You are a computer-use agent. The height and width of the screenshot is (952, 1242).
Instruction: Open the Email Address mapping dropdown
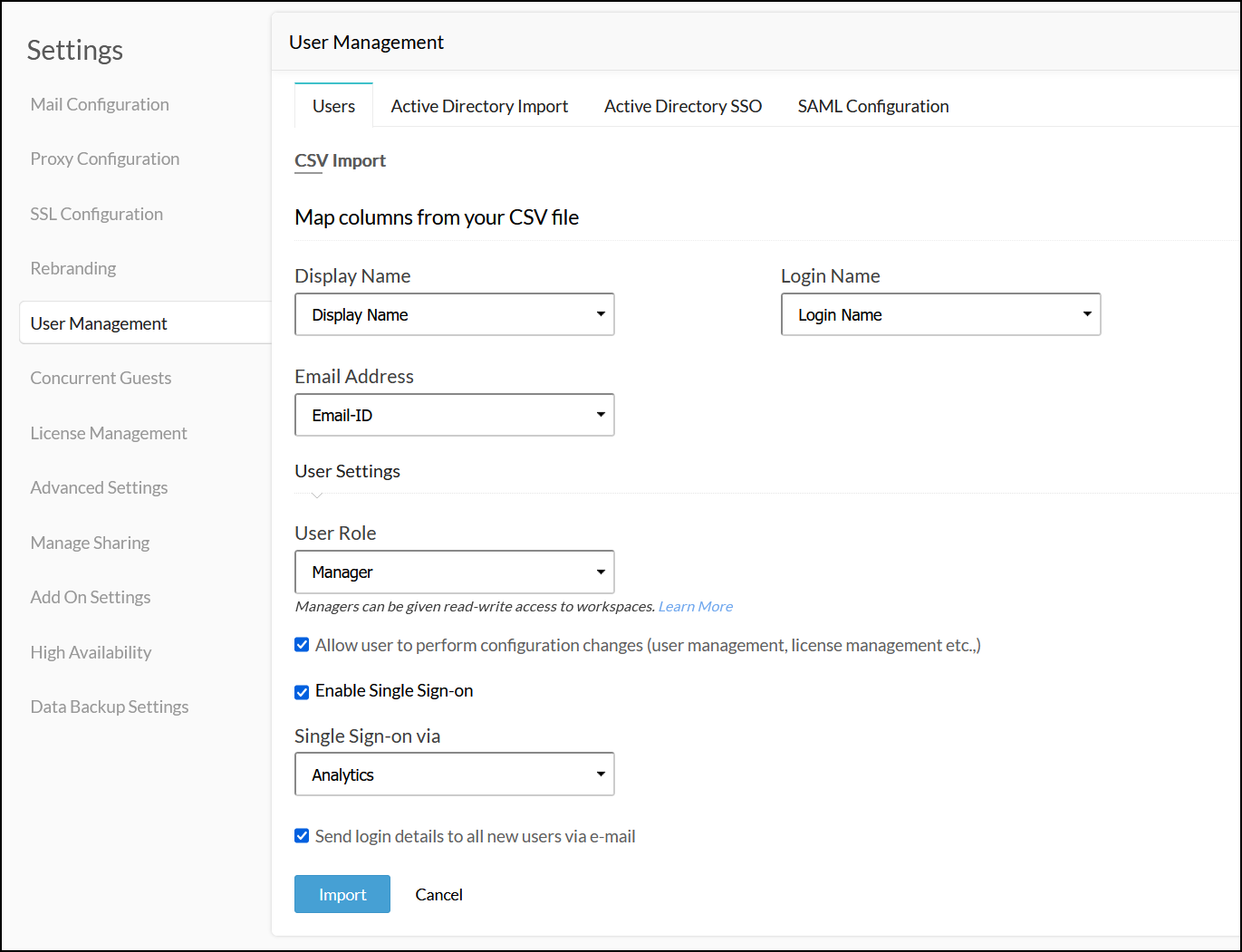click(x=455, y=415)
